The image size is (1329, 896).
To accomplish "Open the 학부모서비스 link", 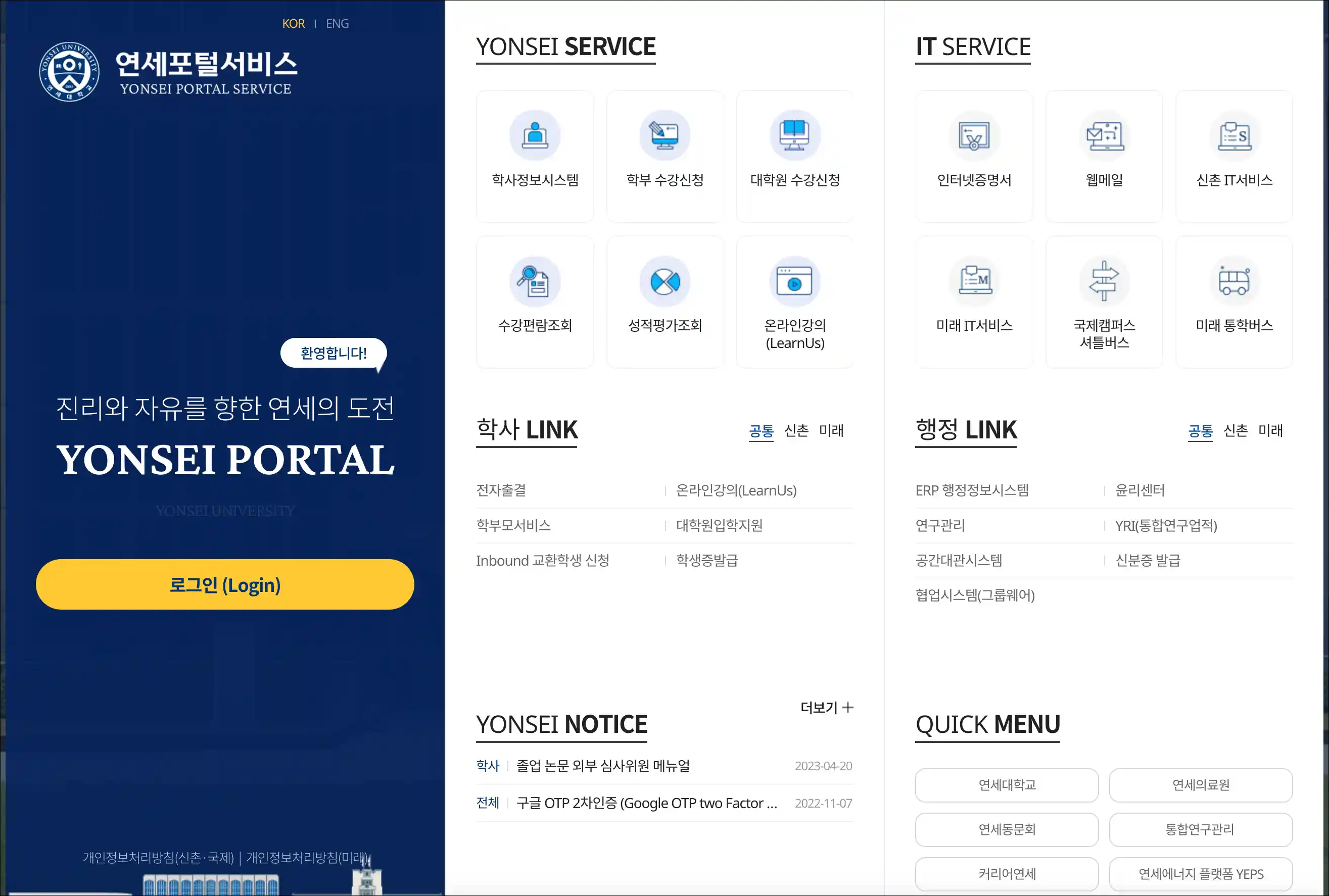I will tap(513, 525).
